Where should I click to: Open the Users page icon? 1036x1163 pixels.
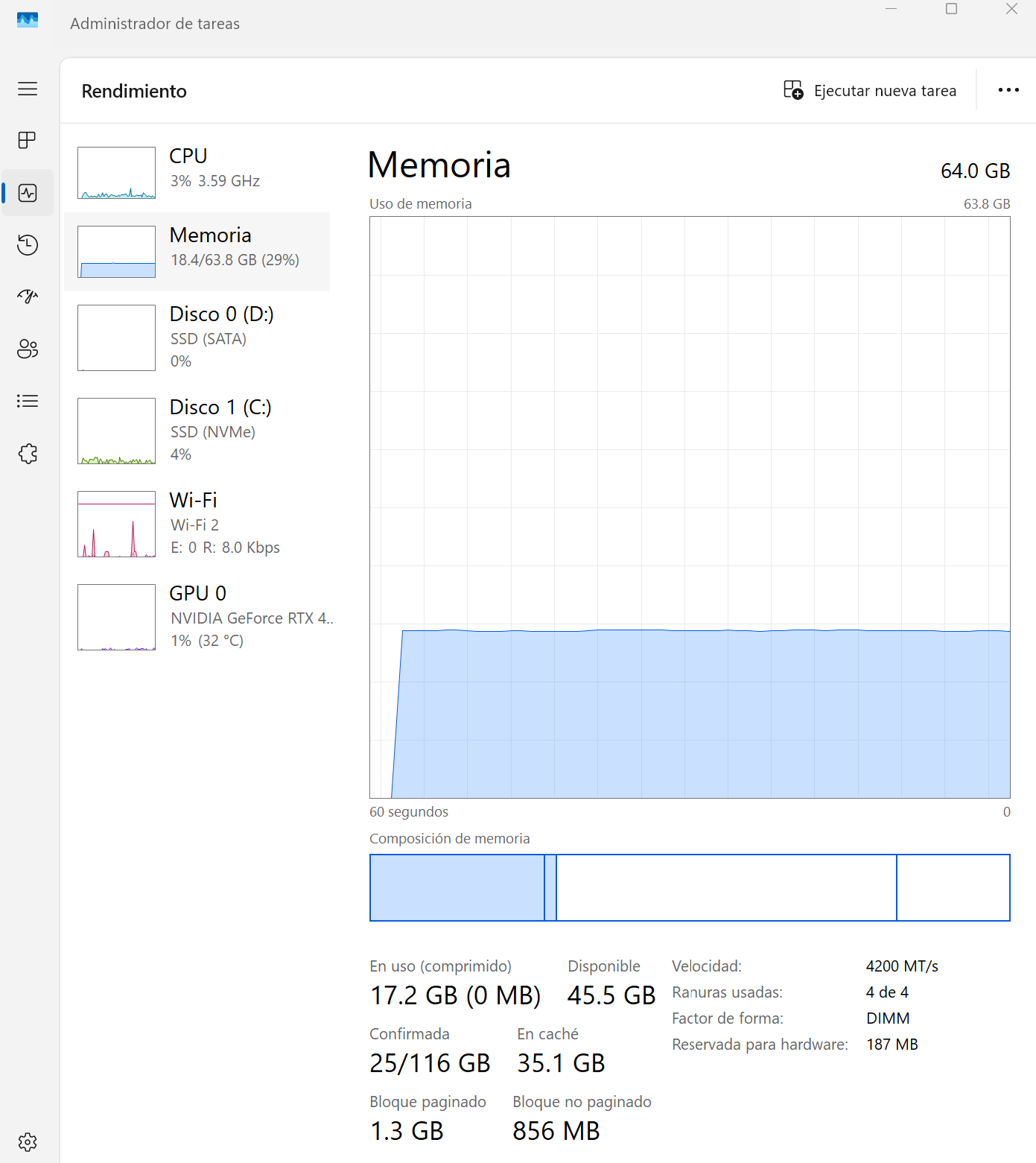tap(28, 349)
